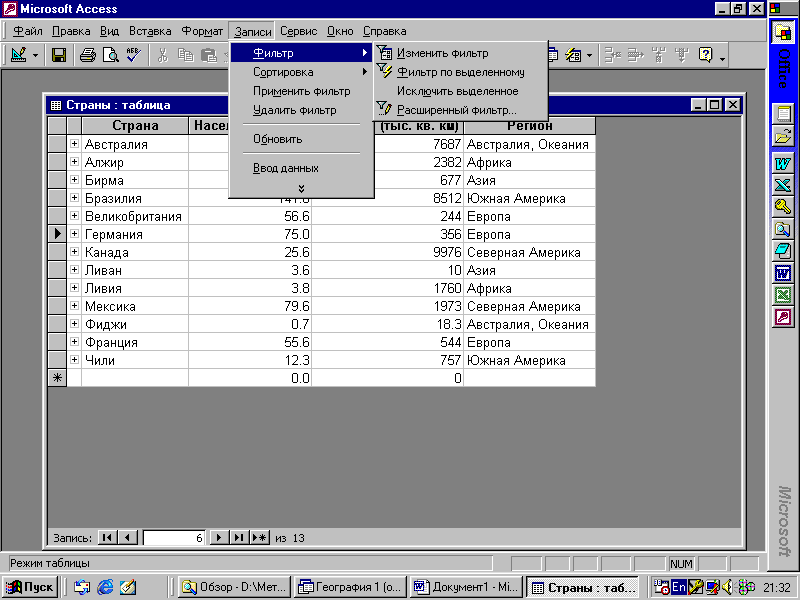Open the New Object dropdown arrow

click(589, 55)
